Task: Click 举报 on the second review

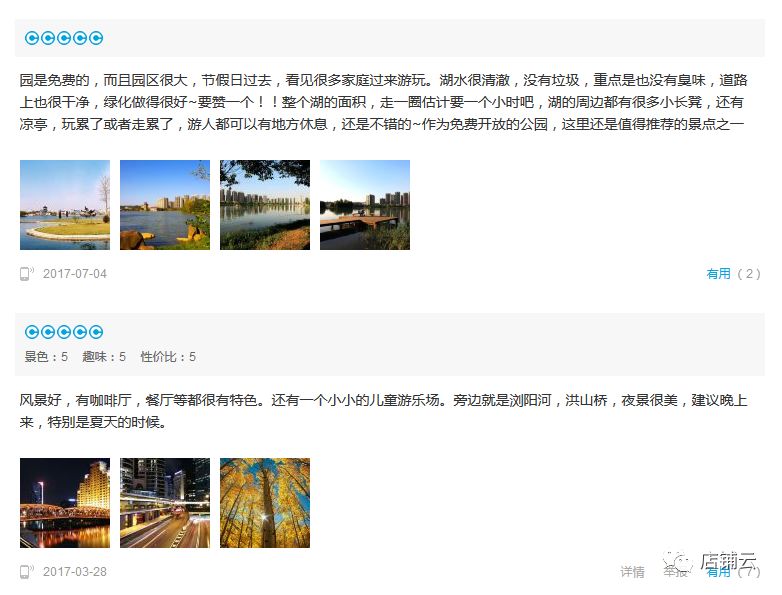Action: coord(675,572)
